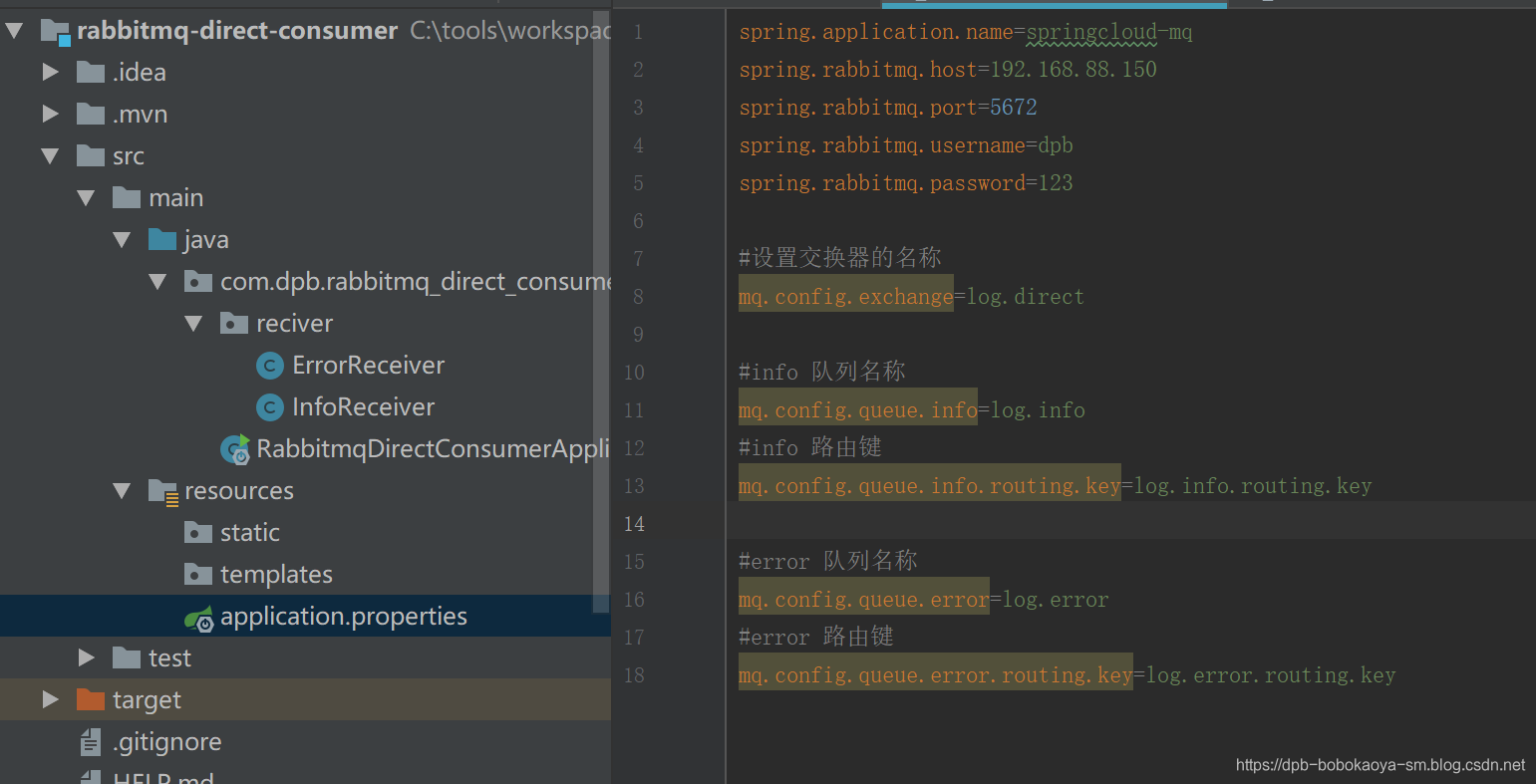
Task: Click the username value dpb
Action: point(1056,145)
